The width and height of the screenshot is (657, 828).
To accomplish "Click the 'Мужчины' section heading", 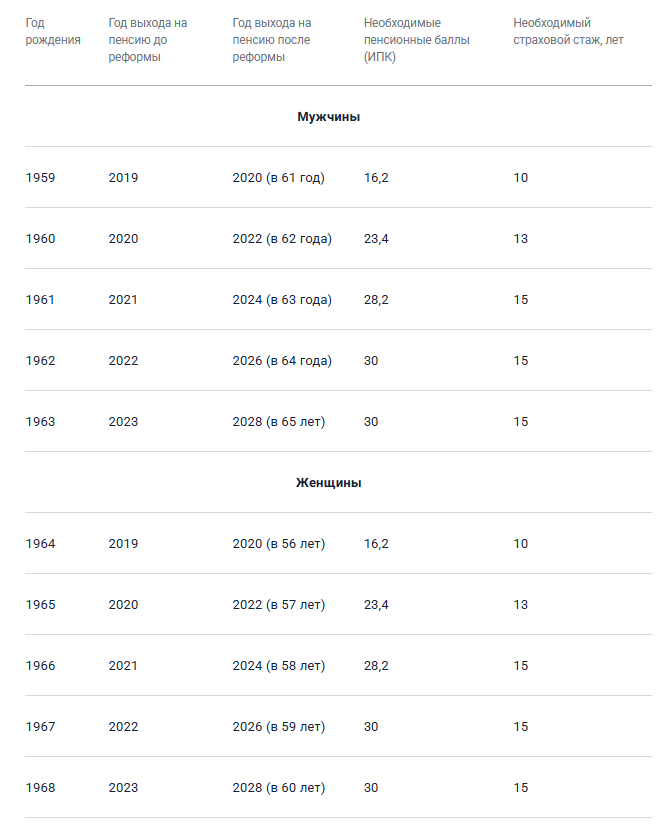I will coord(328,117).
